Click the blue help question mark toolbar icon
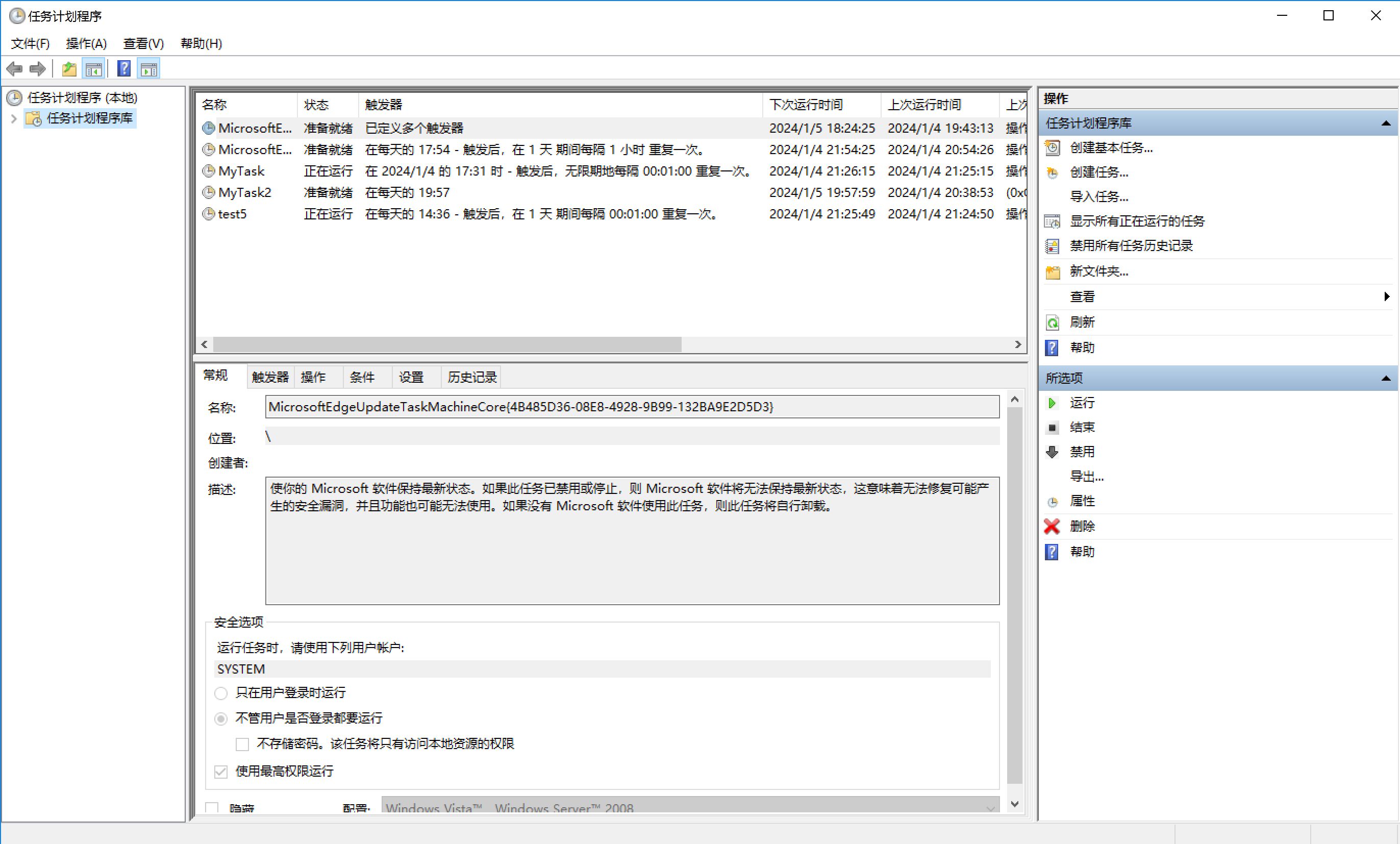The height and width of the screenshot is (844, 1400). [124, 69]
